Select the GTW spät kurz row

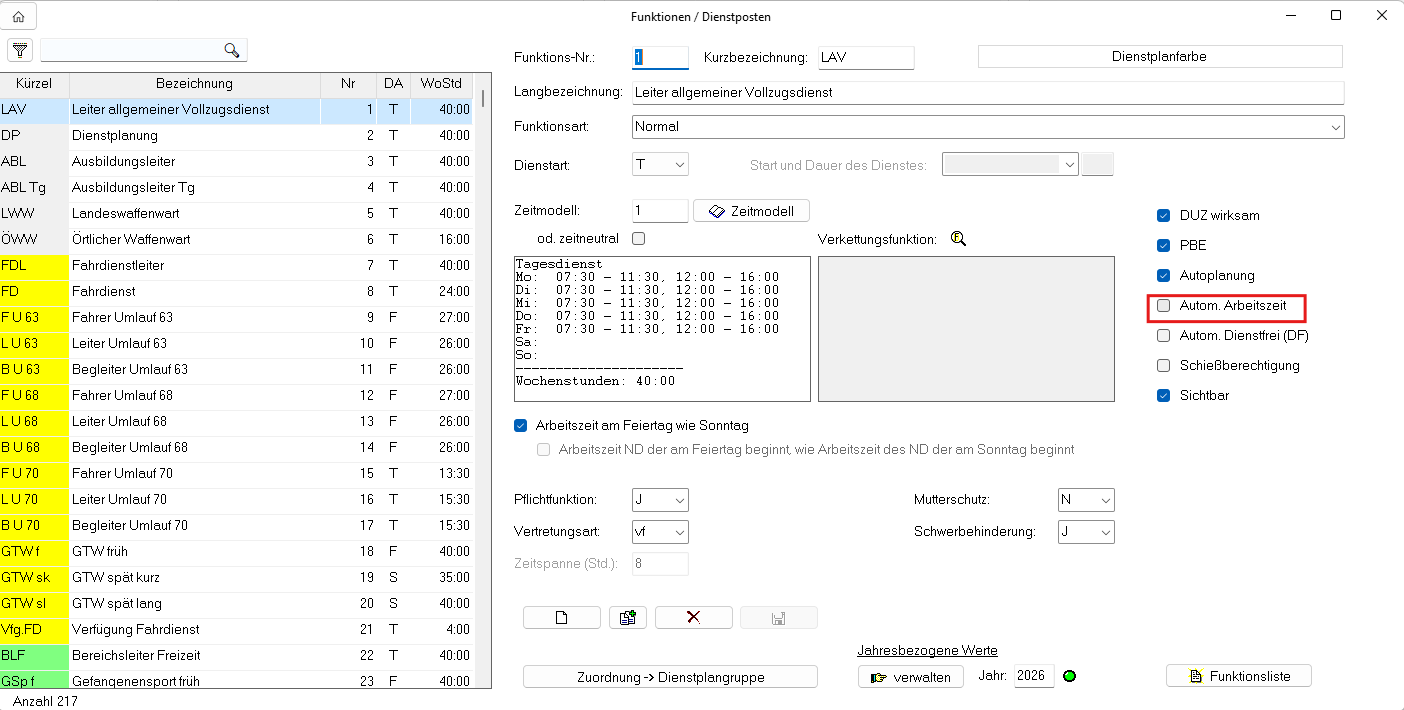237,577
